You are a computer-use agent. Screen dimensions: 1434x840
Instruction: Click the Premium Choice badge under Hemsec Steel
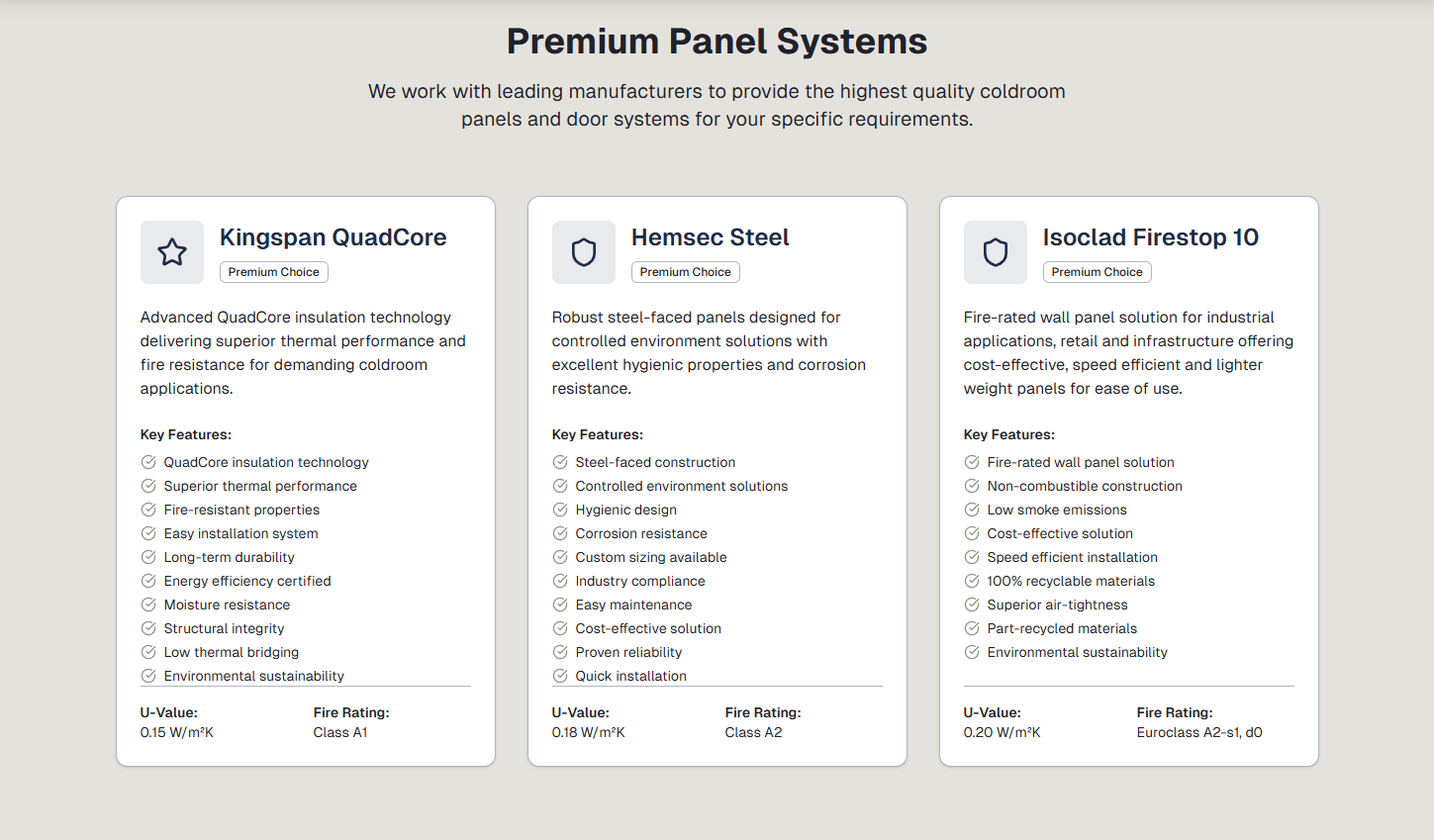coord(686,272)
